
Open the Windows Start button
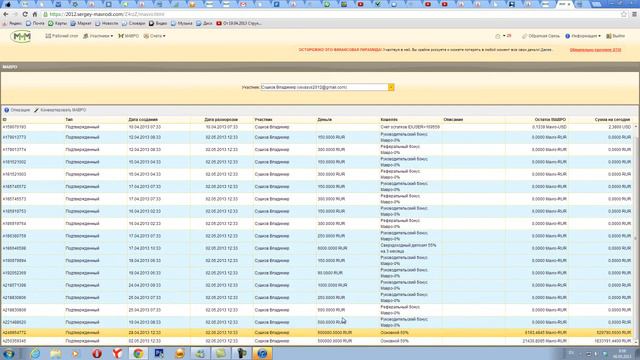coord(9,353)
